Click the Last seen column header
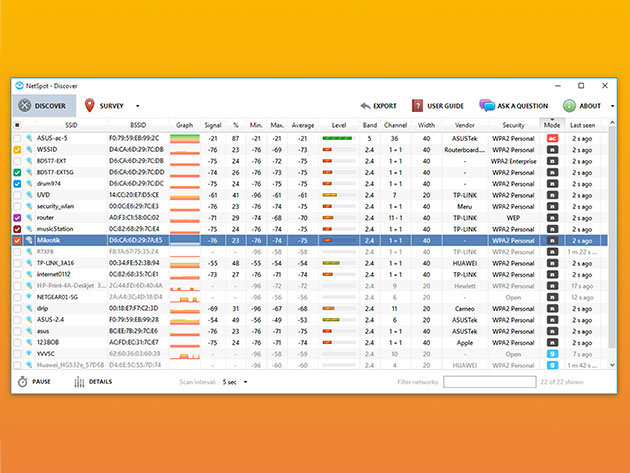Viewport: 630px width, 473px height. (582, 125)
